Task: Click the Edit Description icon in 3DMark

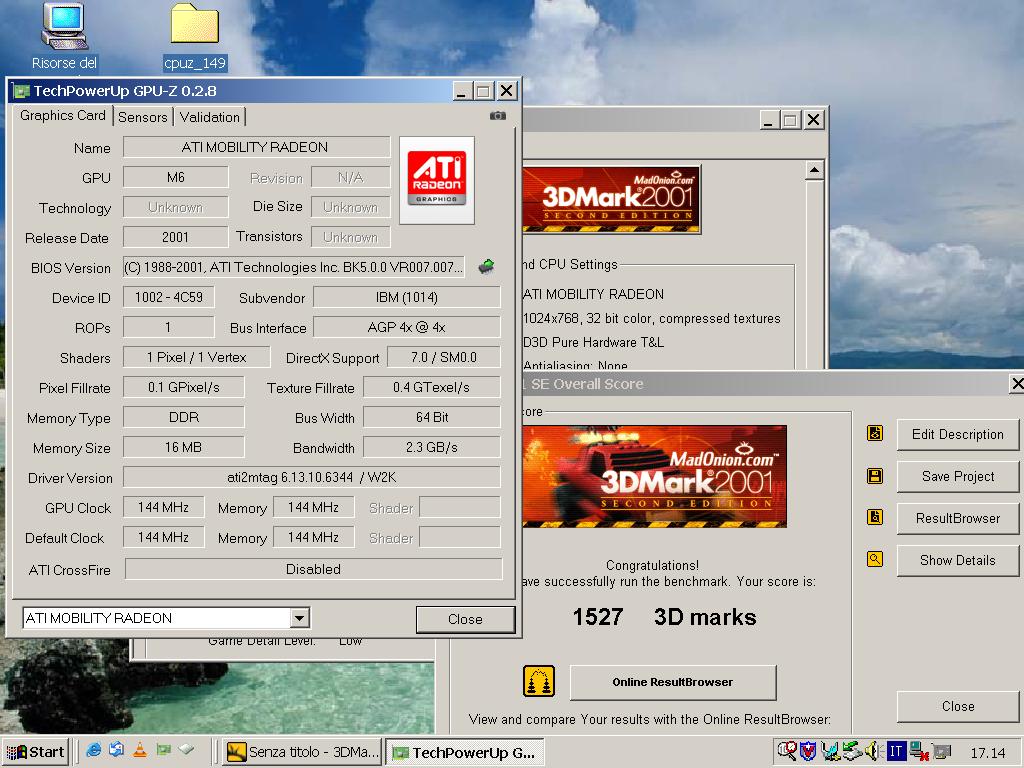Action: (x=875, y=433)
